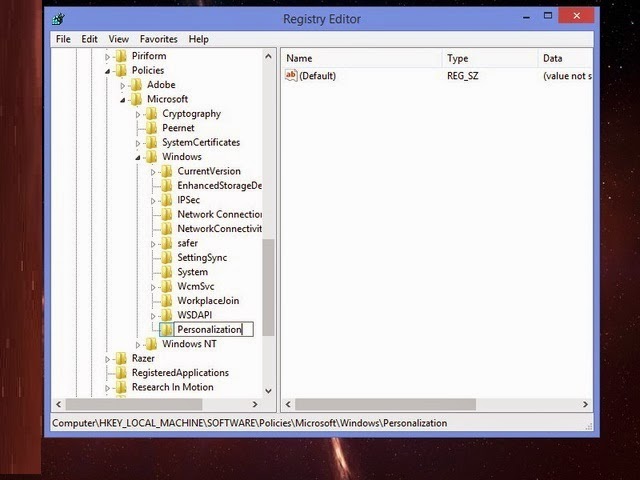Click the NetworkConnectivity folder icon
The image size is (640, 480).
click(166, 229)
